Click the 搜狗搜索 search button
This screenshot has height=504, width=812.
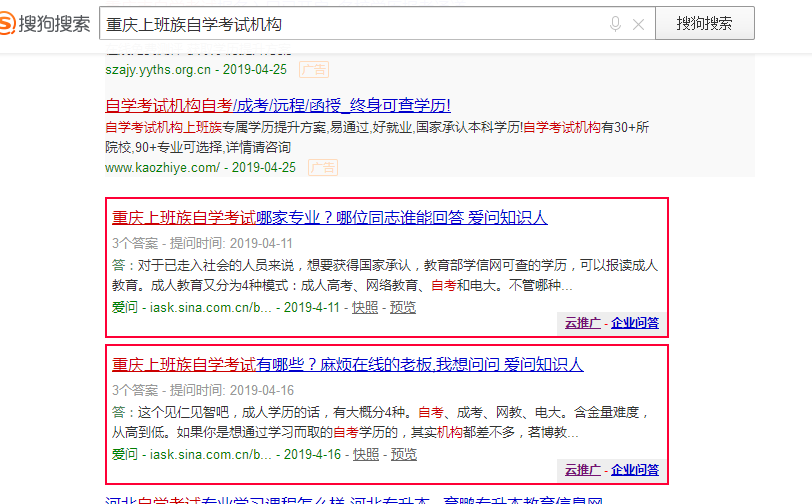click(x=704, y=23)
